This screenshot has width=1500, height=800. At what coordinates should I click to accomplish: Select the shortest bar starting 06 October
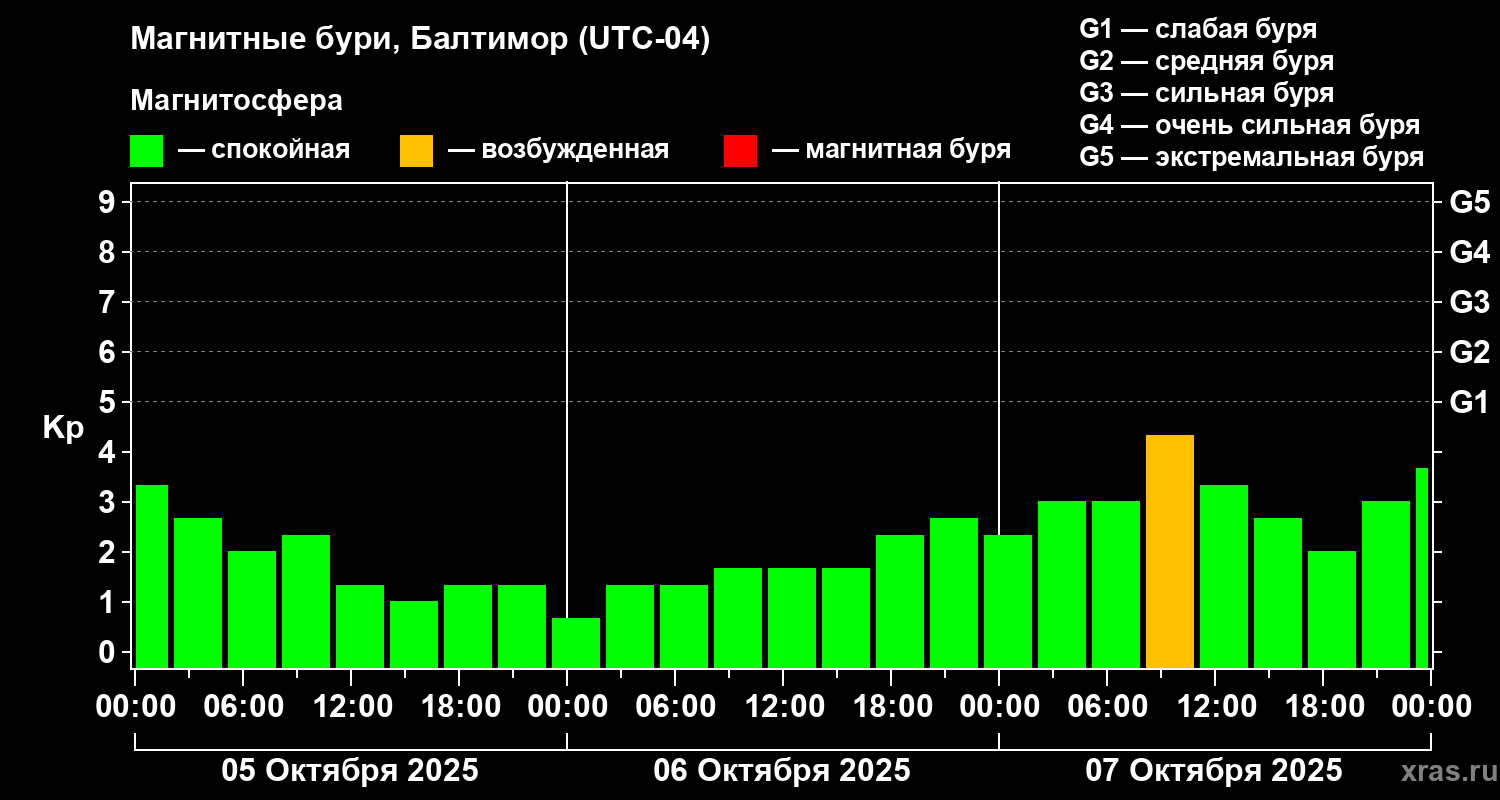tap(576, 643)
